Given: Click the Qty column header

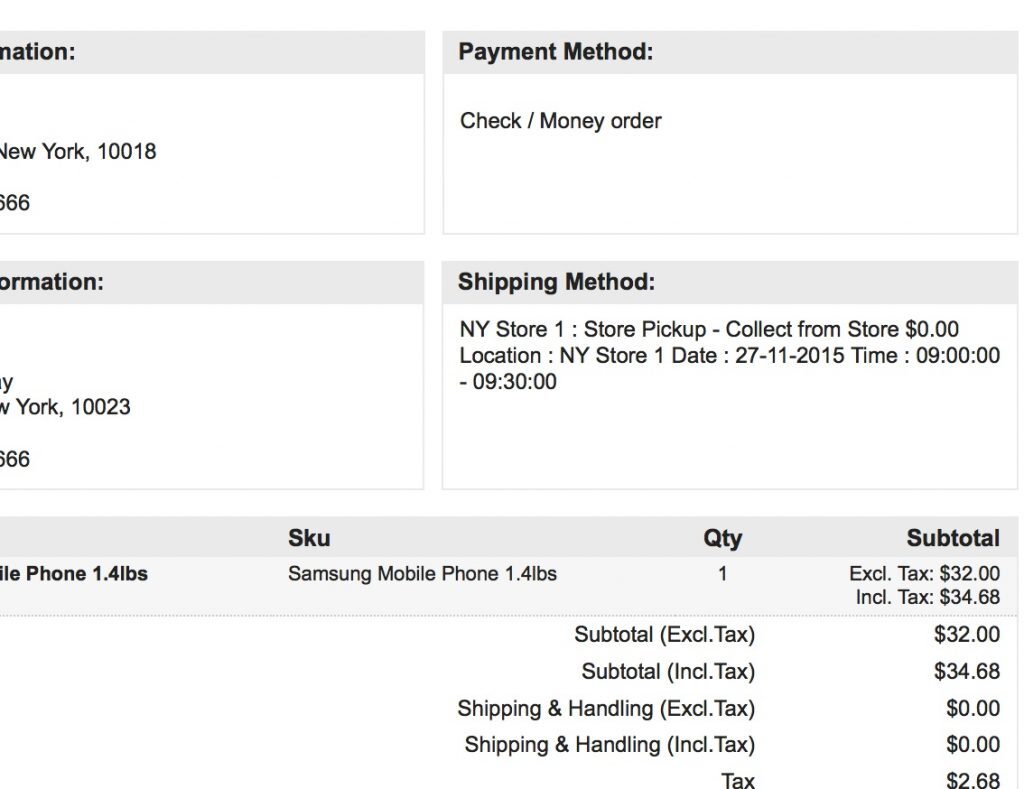Looking at the screenshot, I should point(722,538).
